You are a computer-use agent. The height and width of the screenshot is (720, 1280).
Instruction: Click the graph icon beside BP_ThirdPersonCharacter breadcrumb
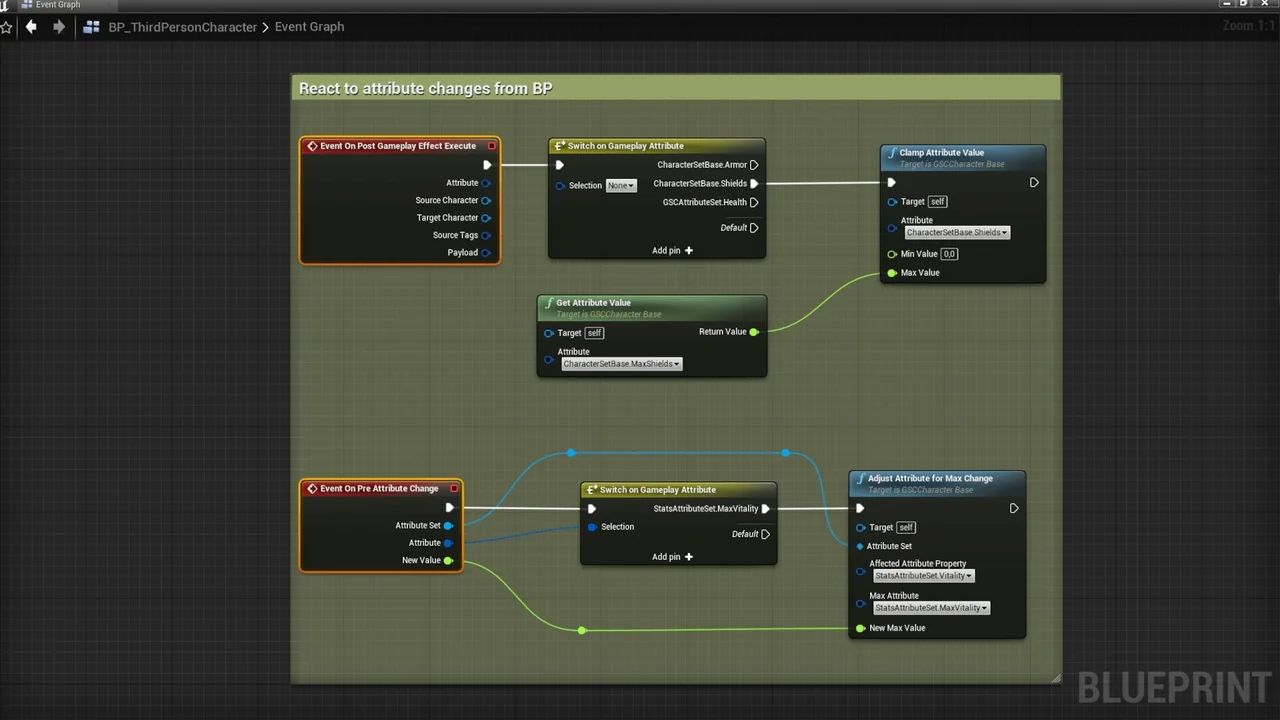tap(91, 27)
